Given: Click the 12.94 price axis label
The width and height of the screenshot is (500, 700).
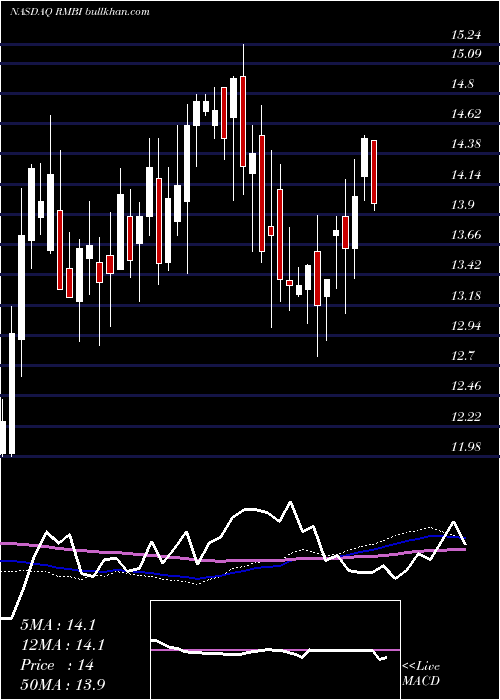Looking at the screenshot, I should 466,326.
